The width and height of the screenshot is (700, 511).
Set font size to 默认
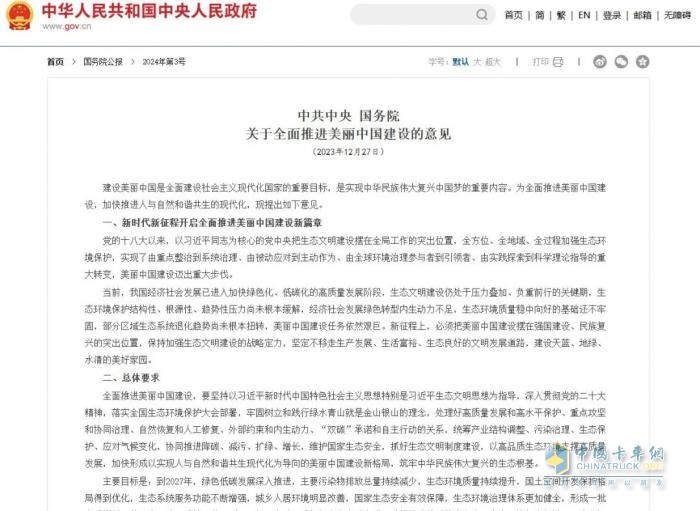click(x=461, y=62)
